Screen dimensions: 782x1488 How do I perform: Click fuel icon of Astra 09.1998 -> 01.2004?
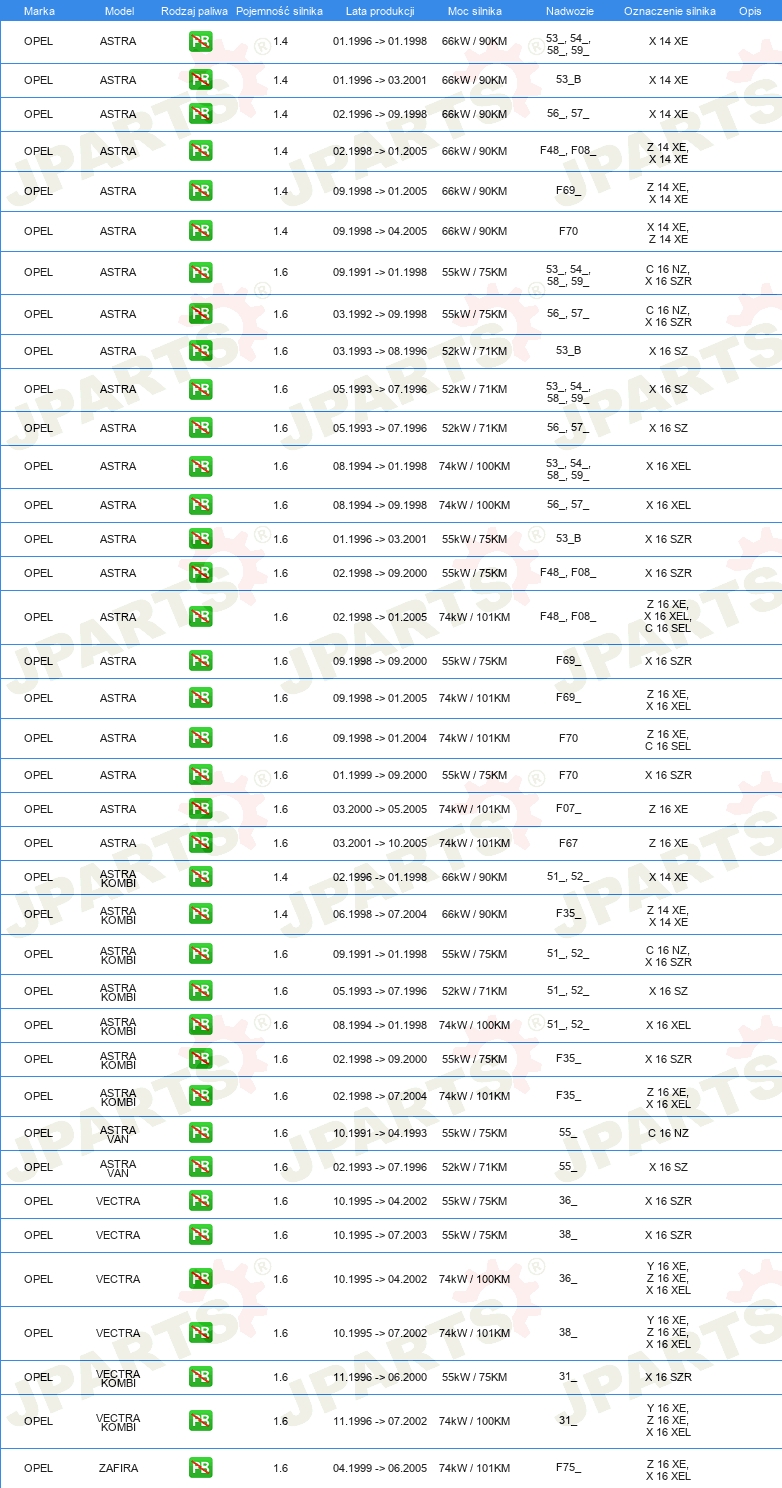pos(200,738)
